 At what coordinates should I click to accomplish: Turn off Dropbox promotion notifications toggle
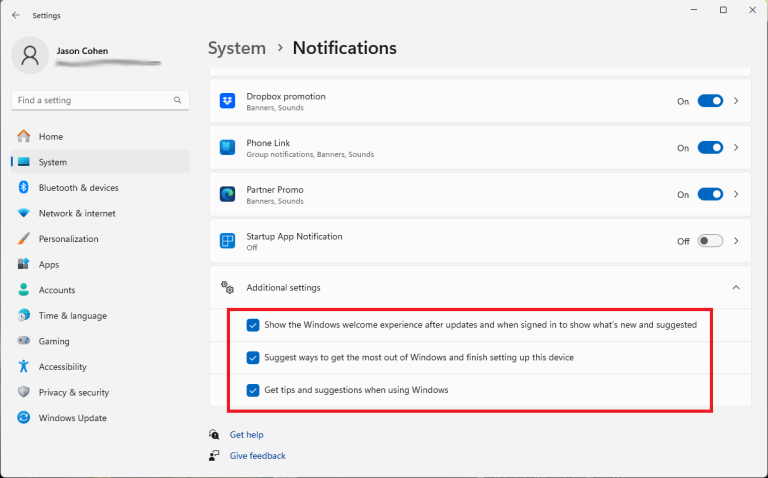(710, 101)
